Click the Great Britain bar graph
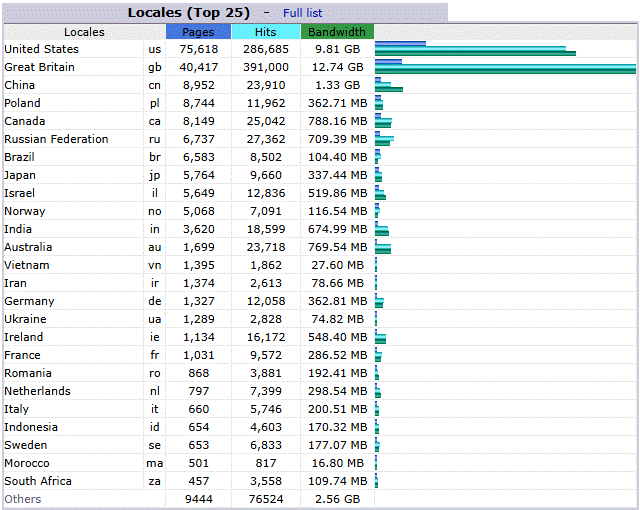This screenshot has height=510, width=640. [505, 67]
